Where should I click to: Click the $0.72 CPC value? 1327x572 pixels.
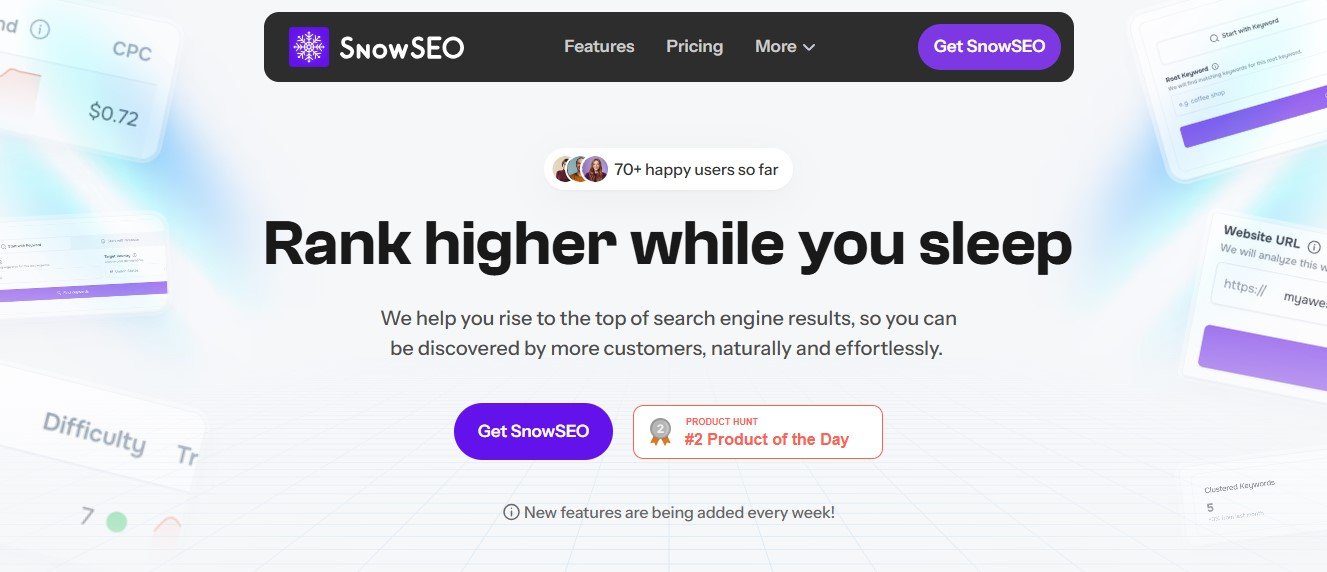tap(113, 113)
